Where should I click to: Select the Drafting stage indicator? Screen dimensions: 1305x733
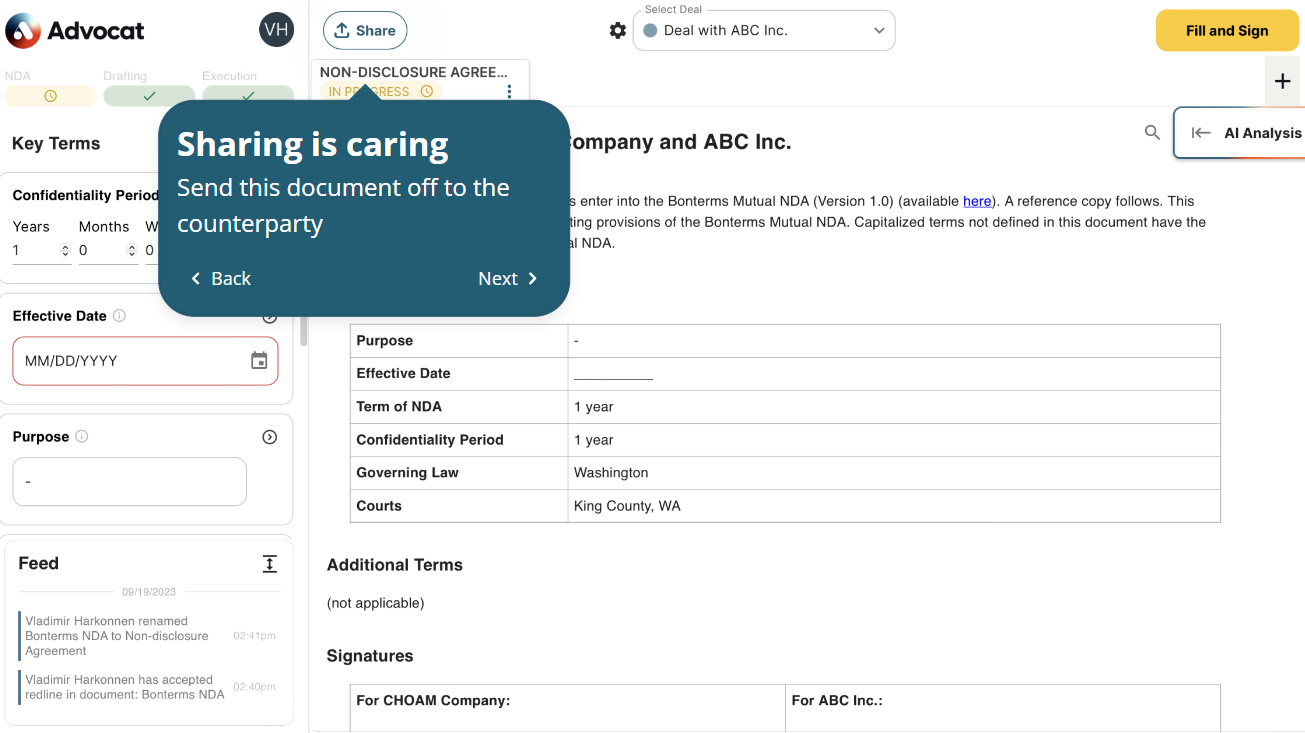[x=149, y=96]
